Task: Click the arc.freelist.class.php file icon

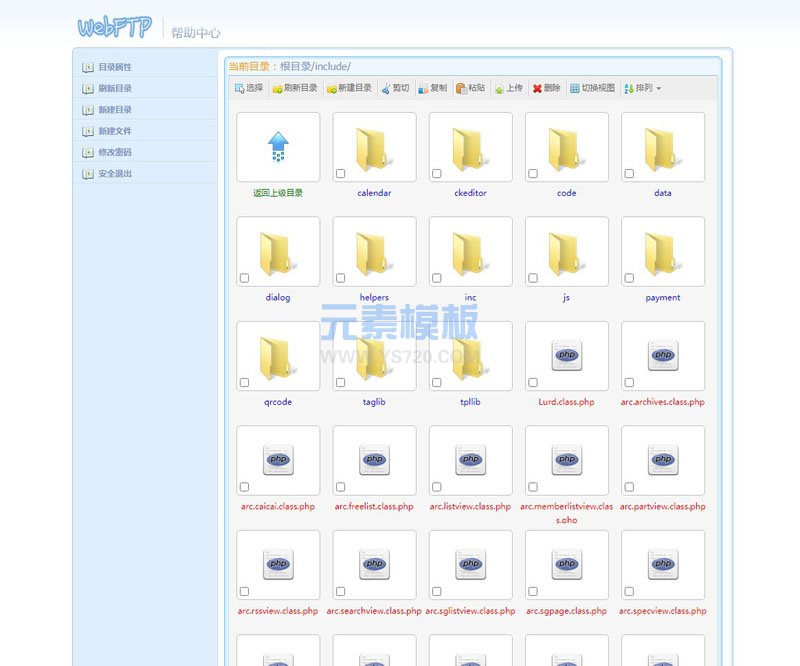Action: pos(374,460)
